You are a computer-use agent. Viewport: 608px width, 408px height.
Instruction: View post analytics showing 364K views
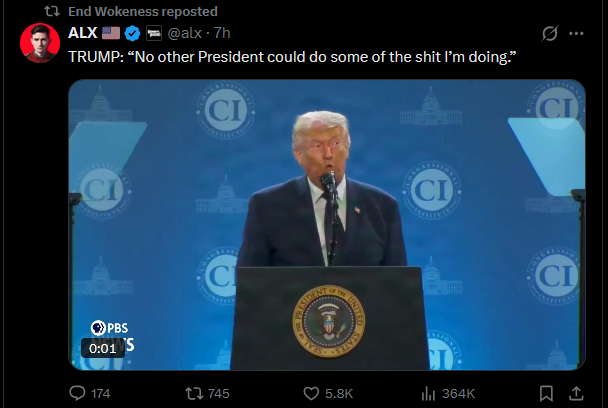[x=448, y=393]
